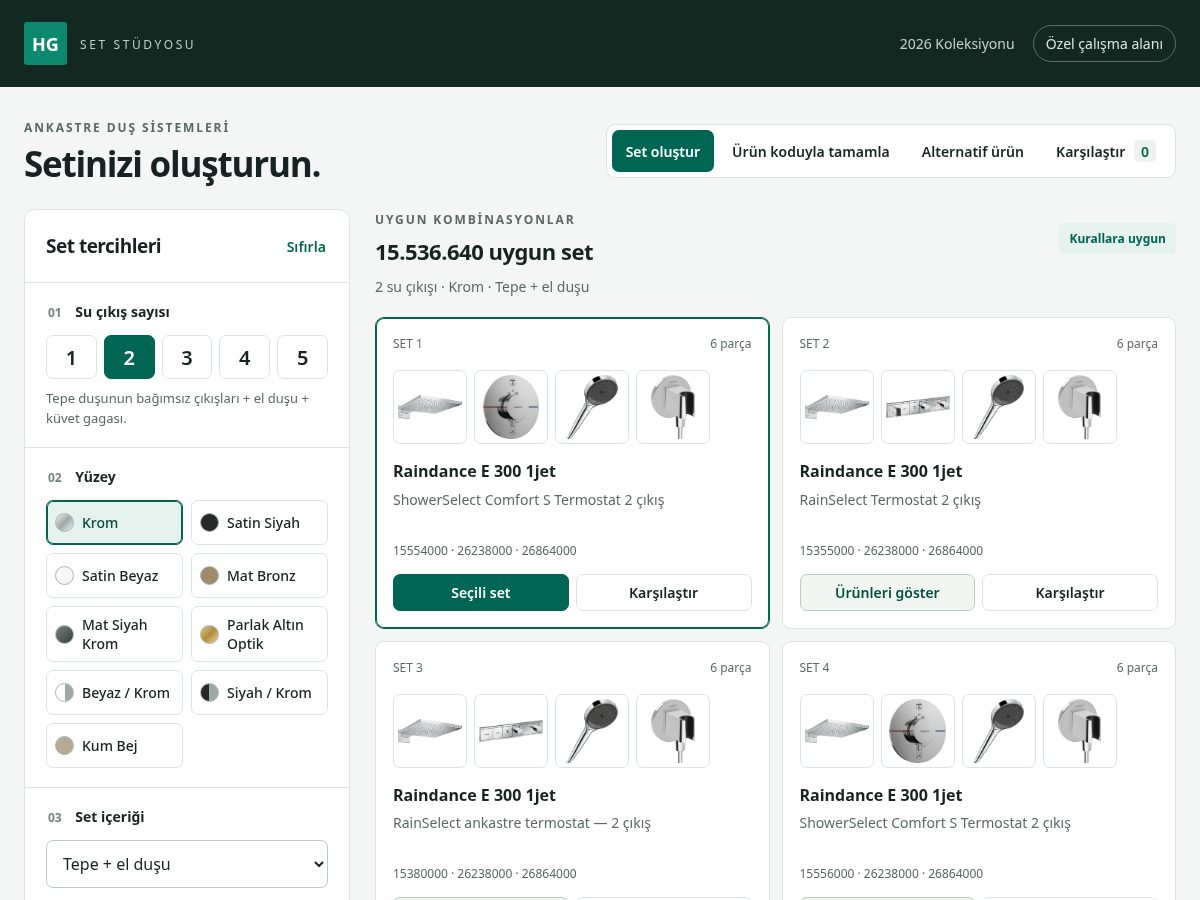Open hand shower thumbnail in Set 2
Viewport: 1200px width, 900px height.
click(999, 407)
